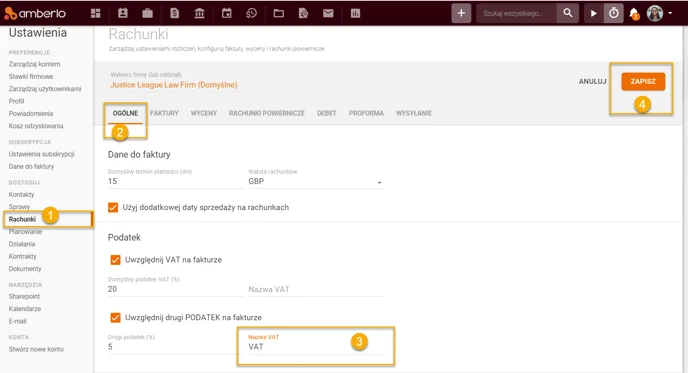Open 'Profil' settings link
This screenshot has width=688, height=373.
point(16,101)
